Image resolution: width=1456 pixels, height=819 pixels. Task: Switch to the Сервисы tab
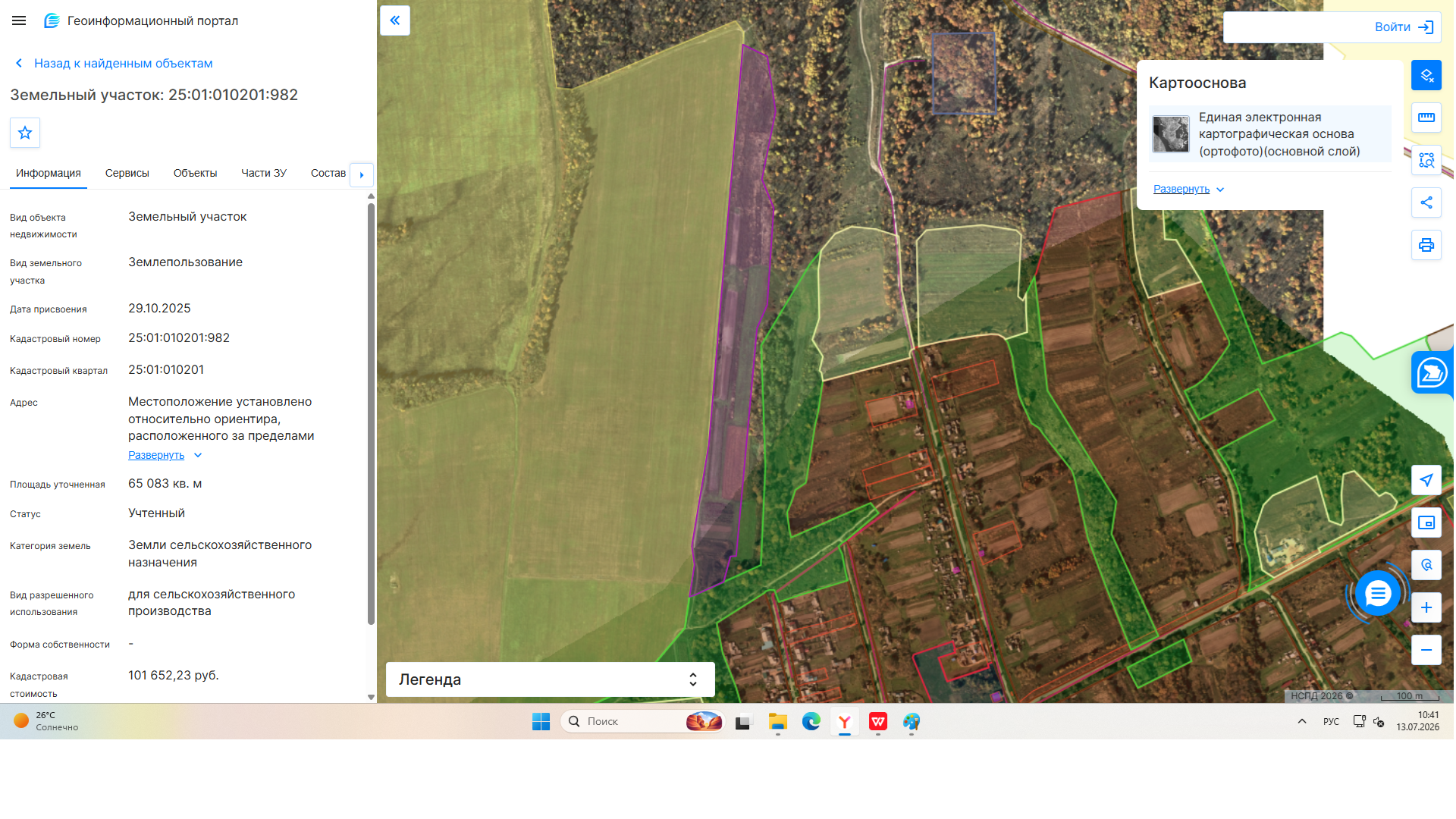pos(127,173)
